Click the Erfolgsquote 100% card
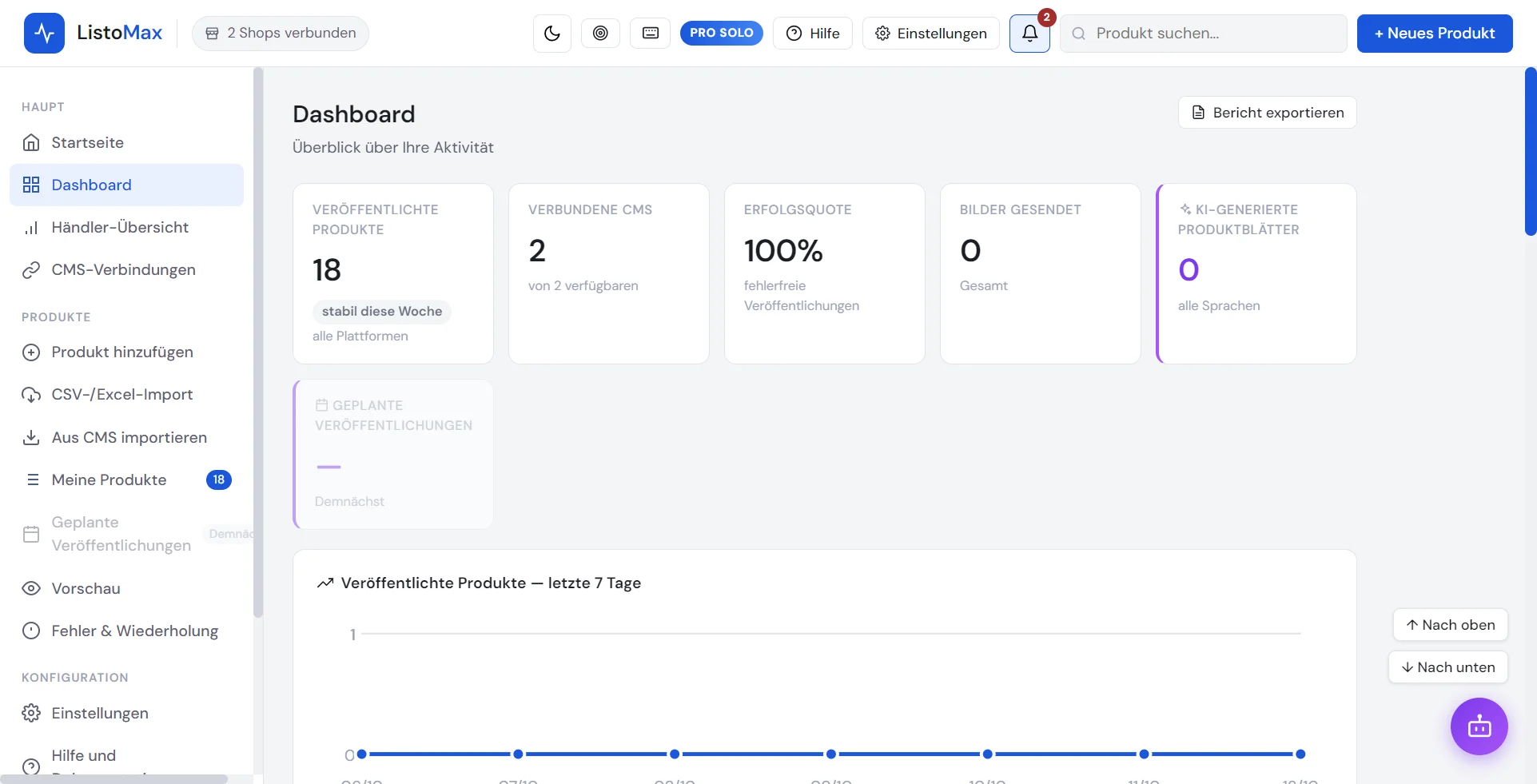The width and height of the screenshot is (1537, 784). 825,274
